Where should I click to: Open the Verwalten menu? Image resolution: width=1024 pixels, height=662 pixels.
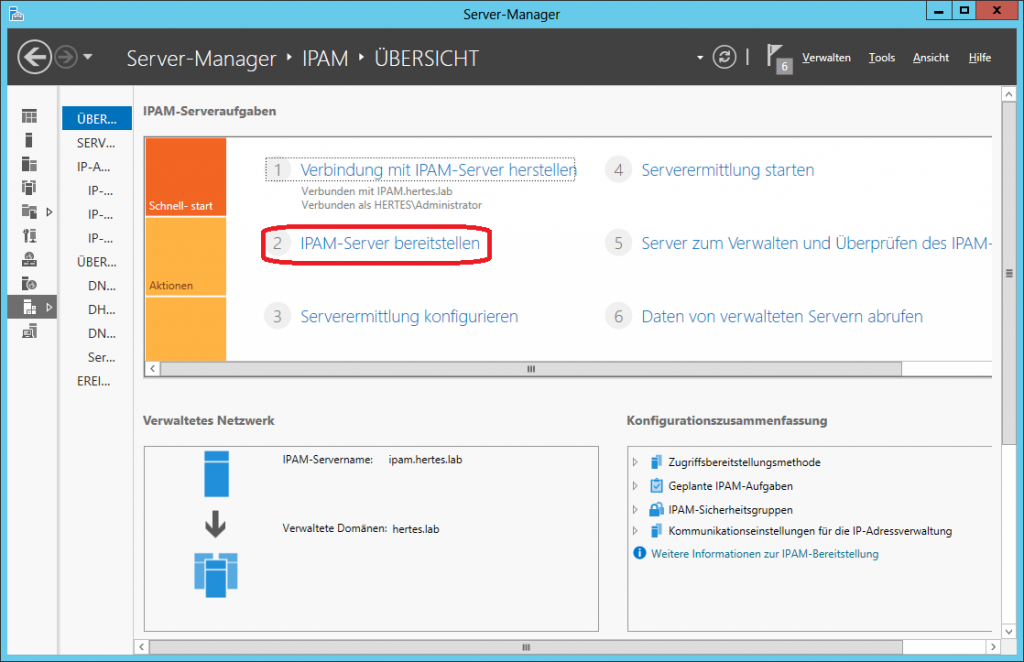(826, 58)
